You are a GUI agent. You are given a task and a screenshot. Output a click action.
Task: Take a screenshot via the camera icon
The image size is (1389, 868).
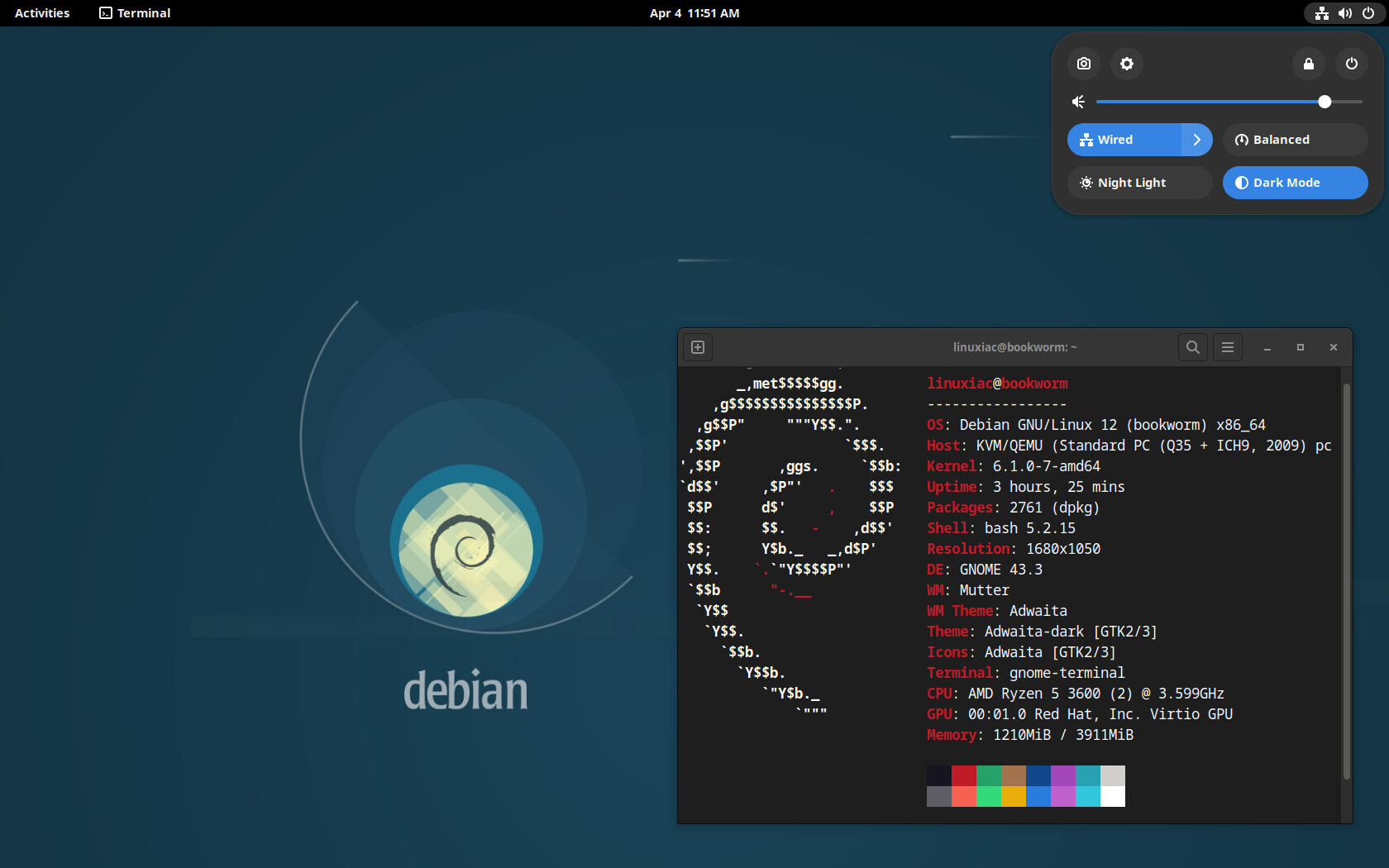coord(1083,64)
